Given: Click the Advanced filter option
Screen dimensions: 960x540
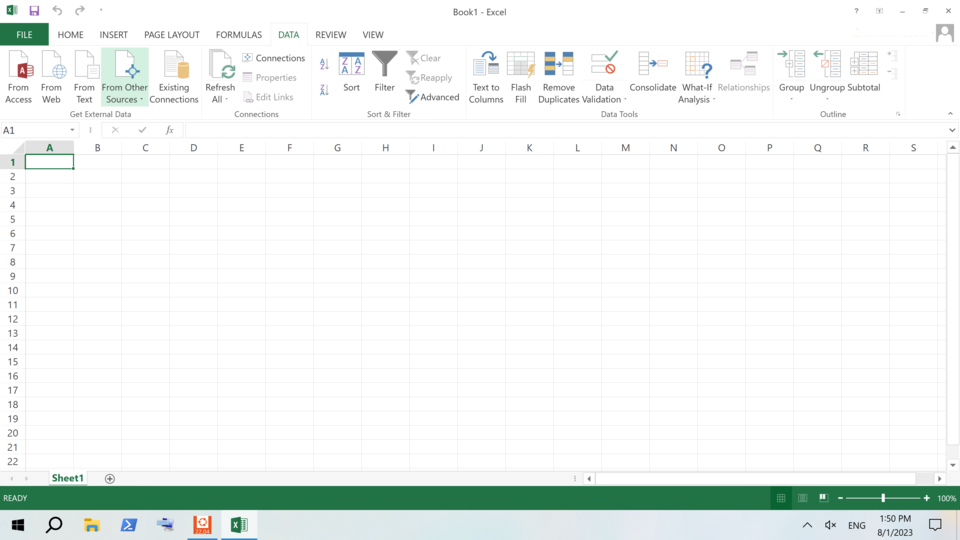Looking at the screenshot, I should click(x=432, y=97).
